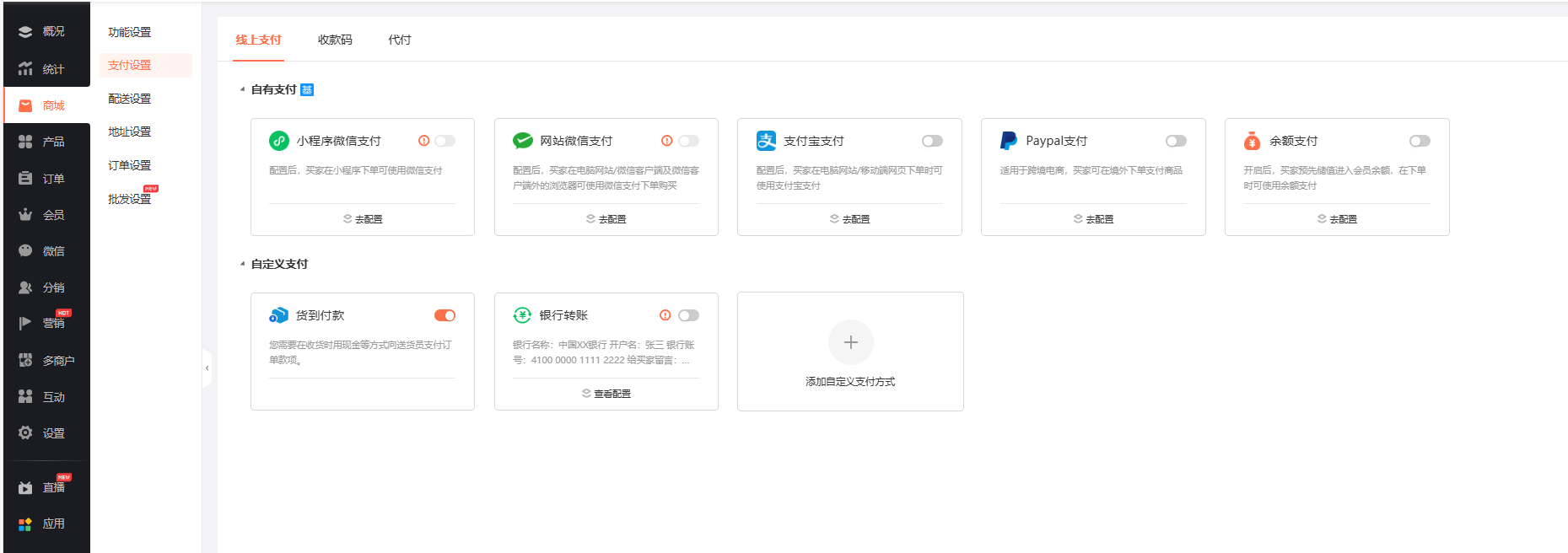Click the Paypal logo icon
Screen dimensions: 1568x553
pos(1009,141)
